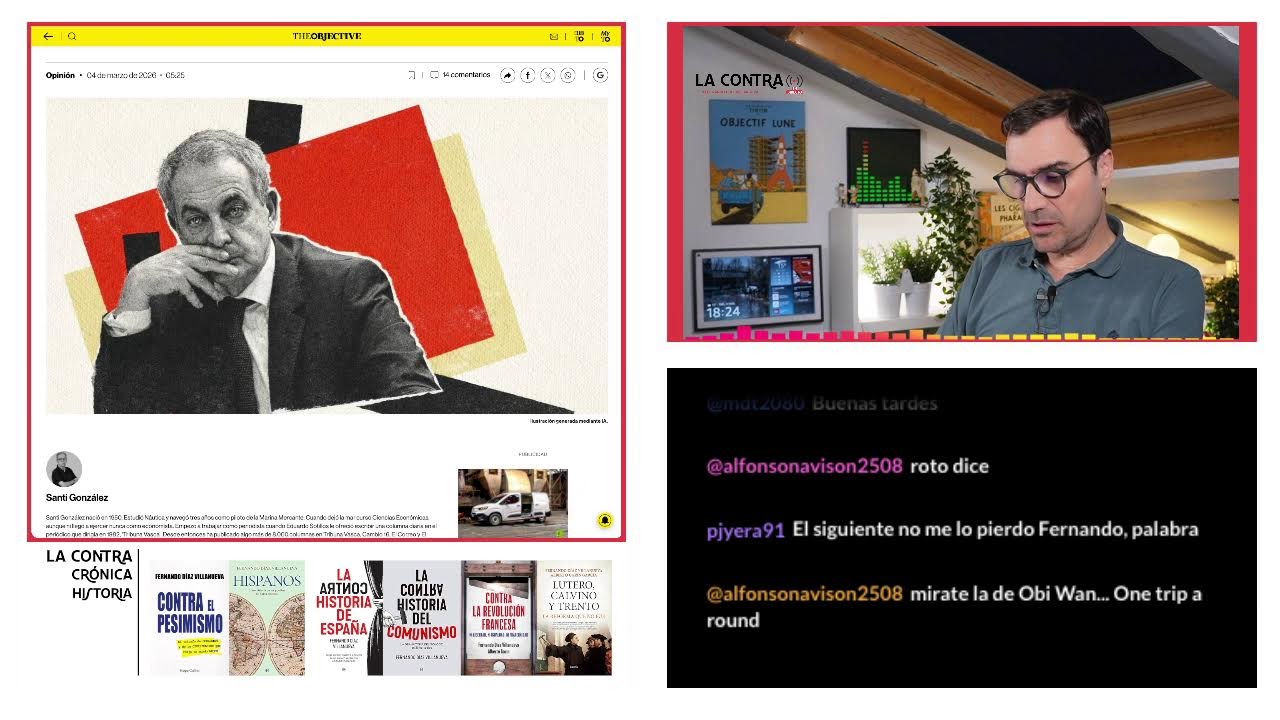Open the comments speech-bubble icon
This screenshot has height=720, width=1280.
click(x=434, y=75)
